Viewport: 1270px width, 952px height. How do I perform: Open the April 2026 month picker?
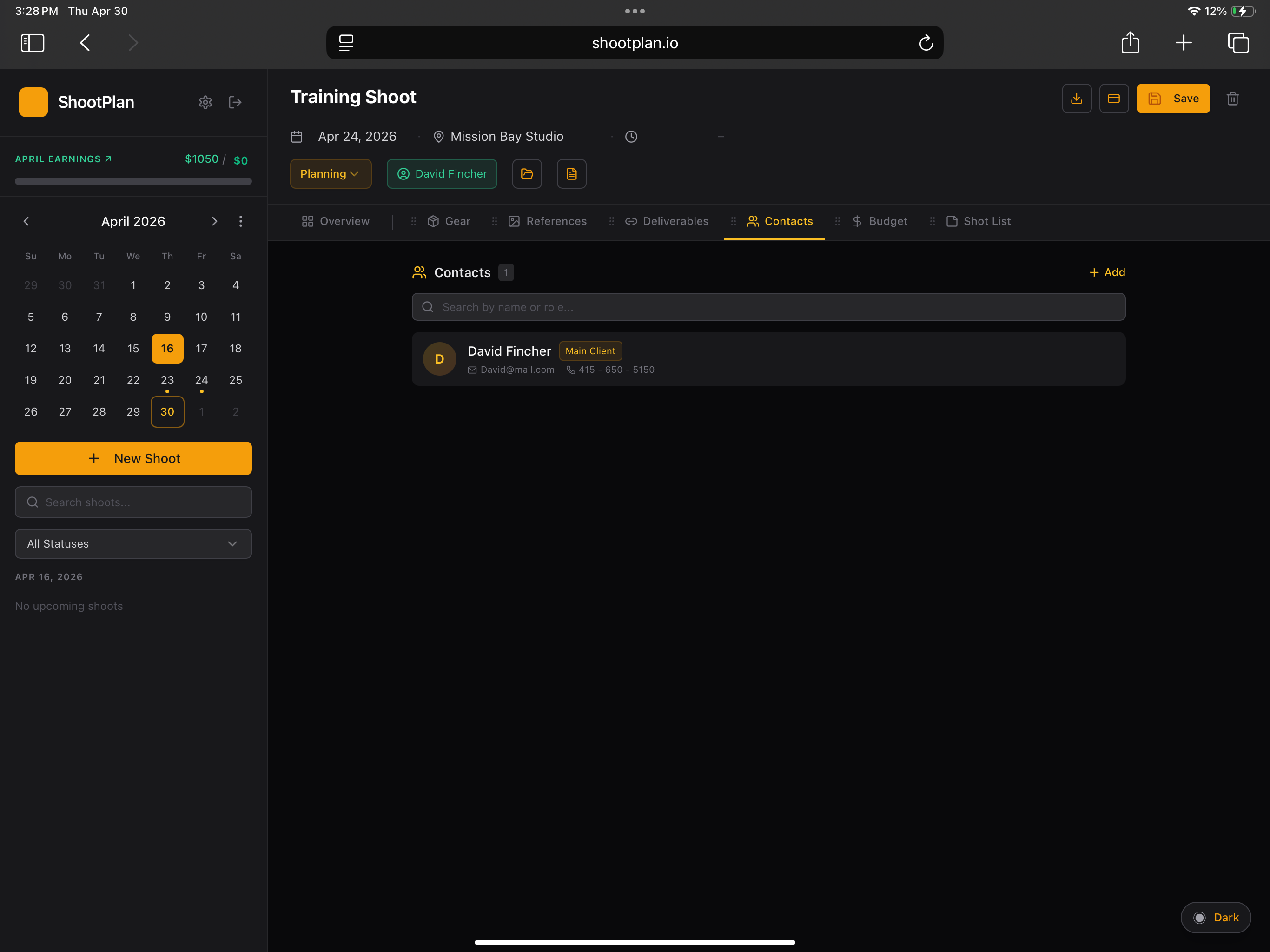133,222
